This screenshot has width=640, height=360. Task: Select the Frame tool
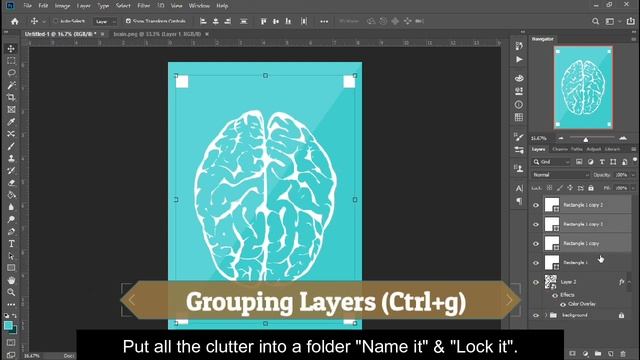click(11, 109)
